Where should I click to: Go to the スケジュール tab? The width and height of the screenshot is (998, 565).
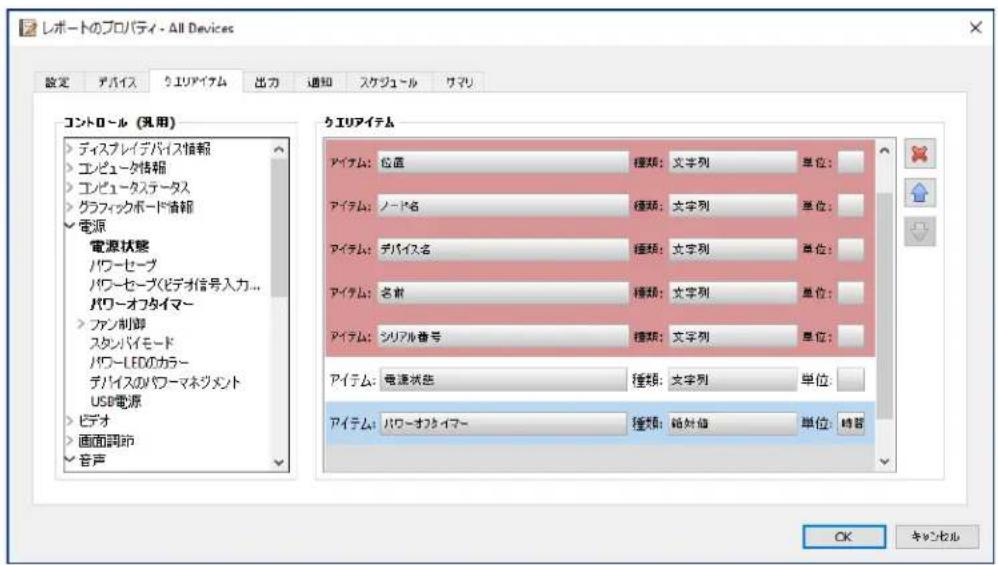pos(388,82)
